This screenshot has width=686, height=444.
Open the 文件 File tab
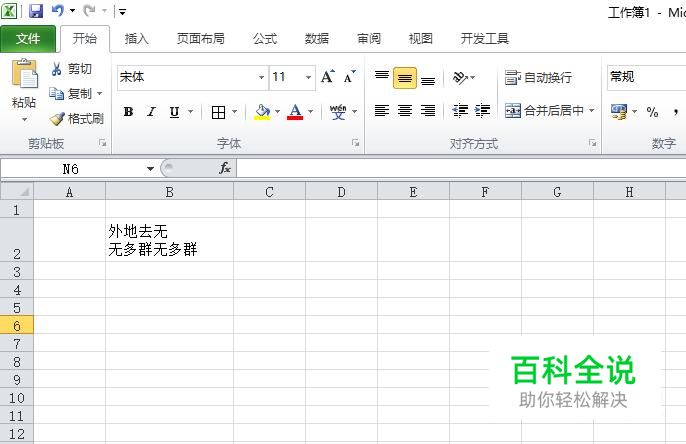tap(28, 39)
